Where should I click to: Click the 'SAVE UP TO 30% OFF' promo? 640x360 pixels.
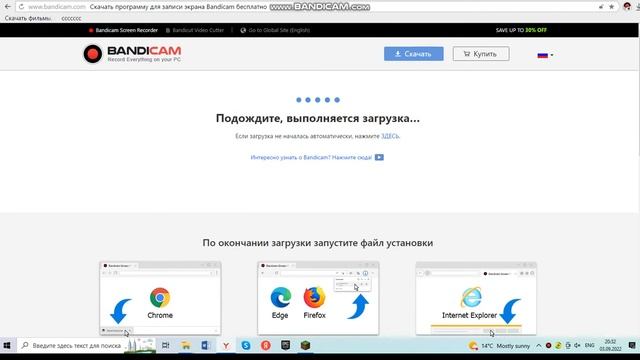[x=521, y=30]
